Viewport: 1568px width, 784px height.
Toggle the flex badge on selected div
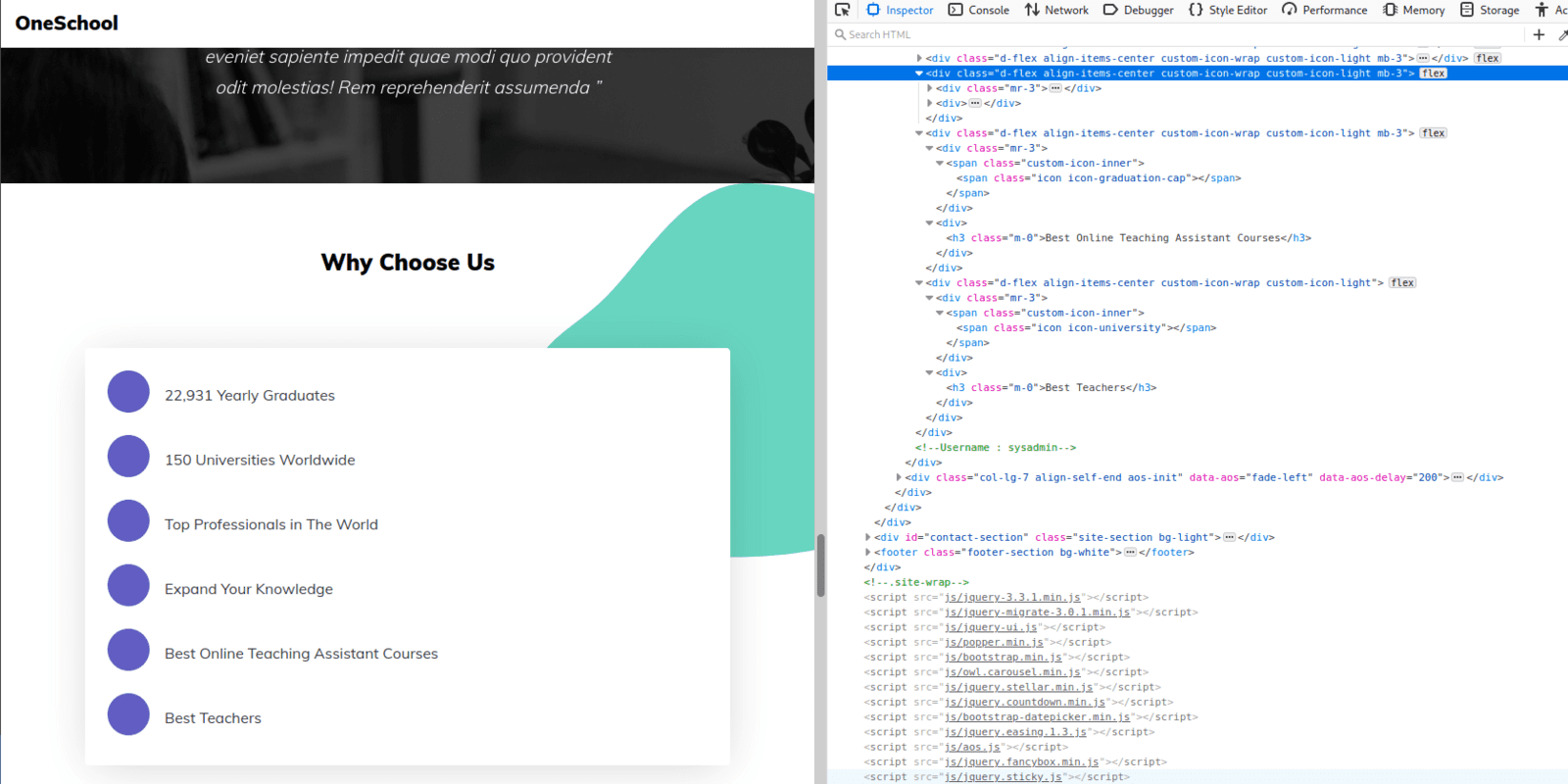(1433, 73)
